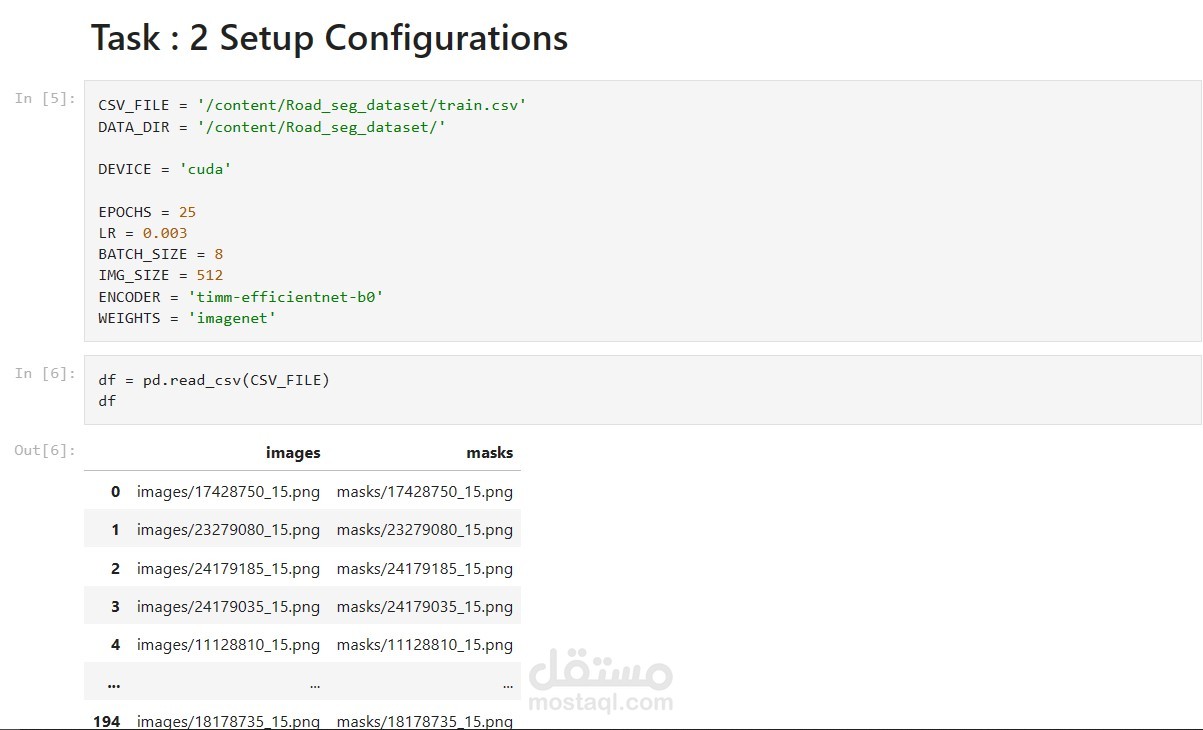Click the DATA_DIR line in configuration cell
The width and height of the screenshot is (1203, 730).
pyautogui.click(x=271, y=127)
